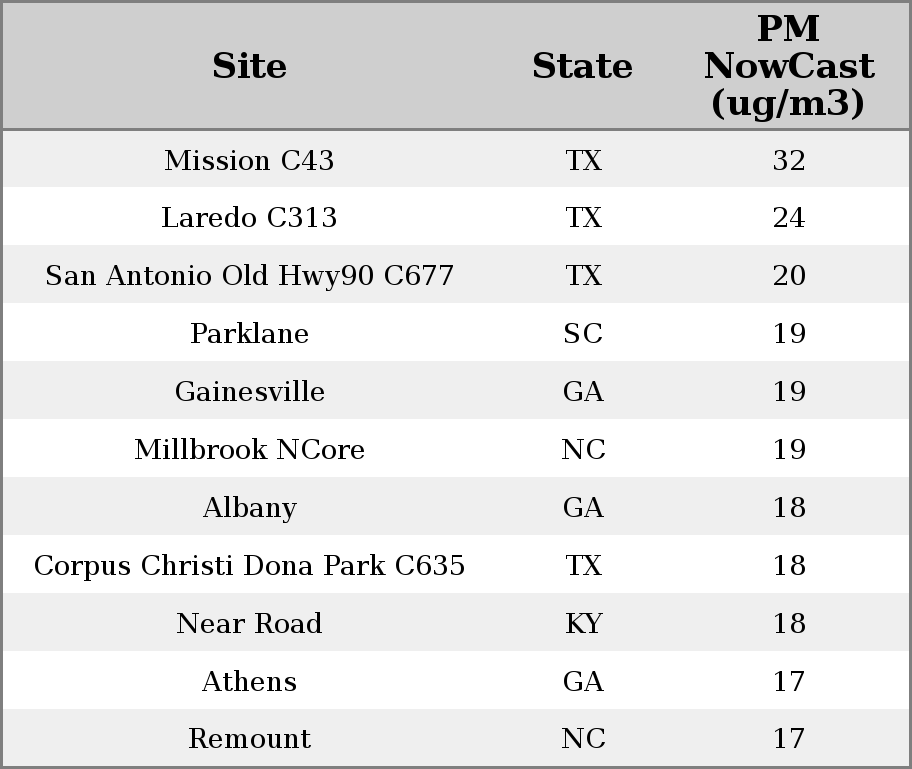Select San Antonio Old Hwy90 C677 cell

point(249,275)
